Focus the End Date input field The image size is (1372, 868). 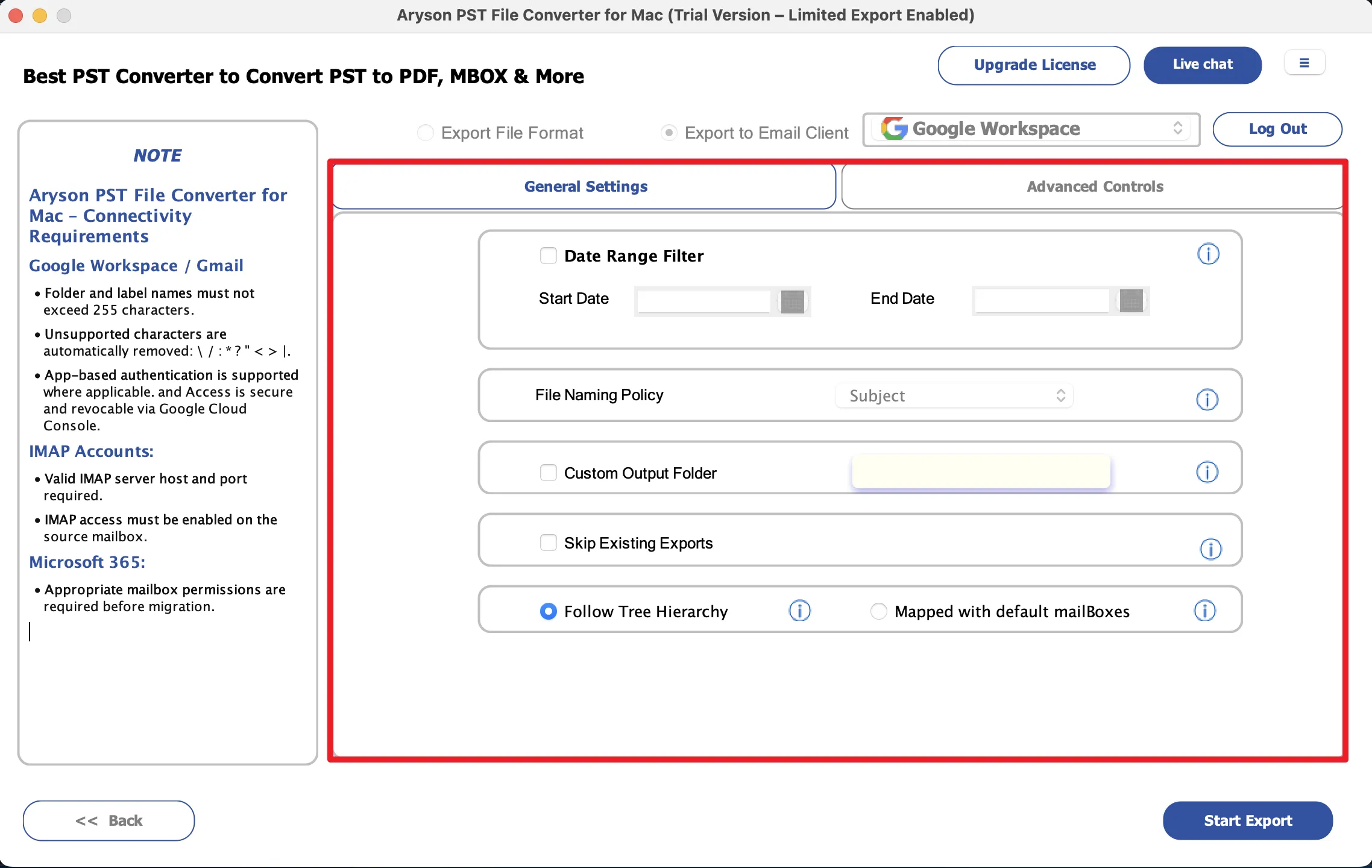point(1042,301)
